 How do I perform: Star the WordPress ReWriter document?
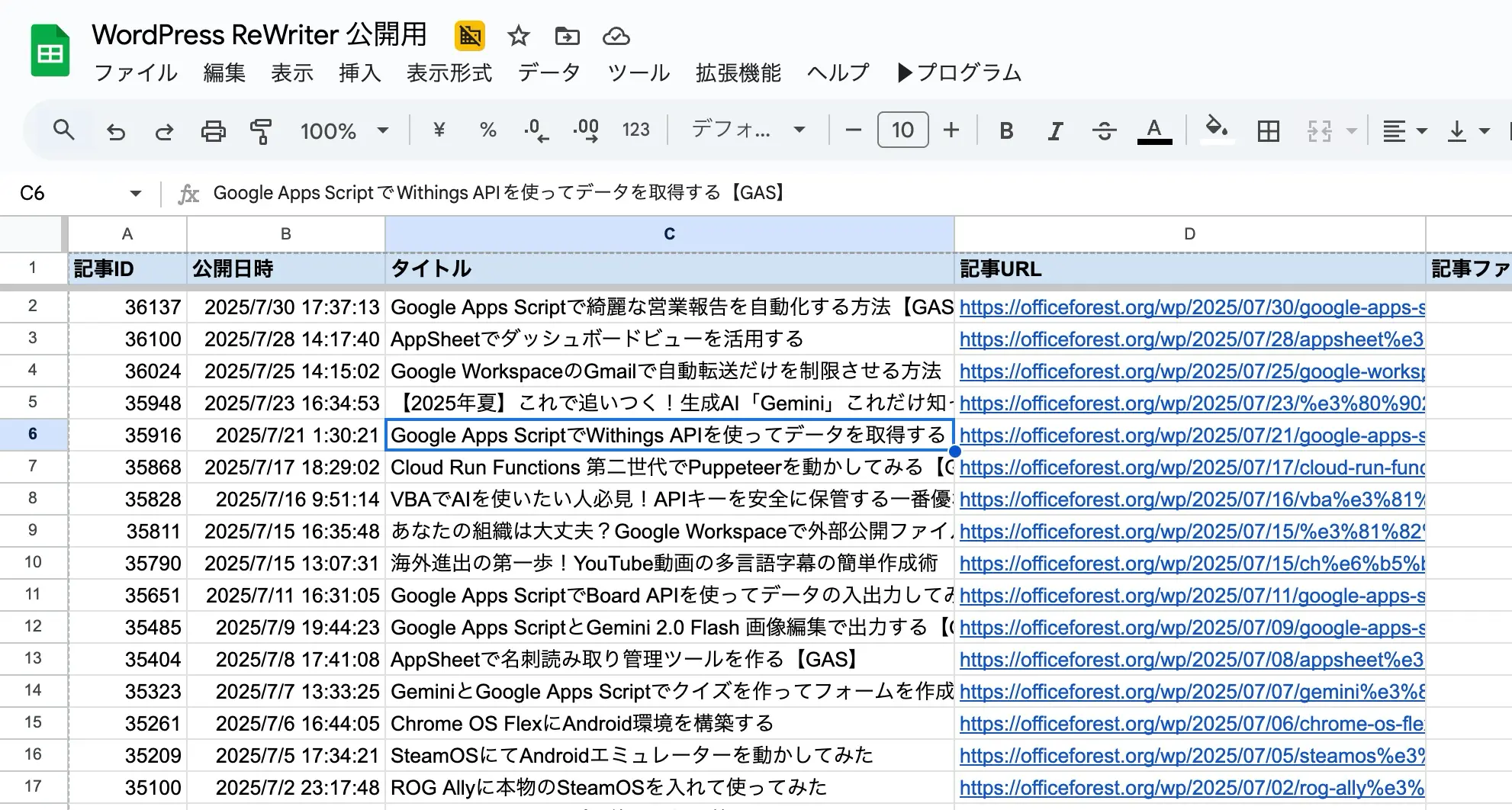tap(519, 36)
